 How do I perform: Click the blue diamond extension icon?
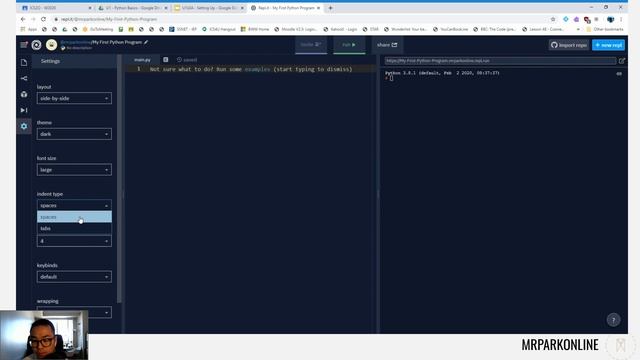(x=566, y=19)
